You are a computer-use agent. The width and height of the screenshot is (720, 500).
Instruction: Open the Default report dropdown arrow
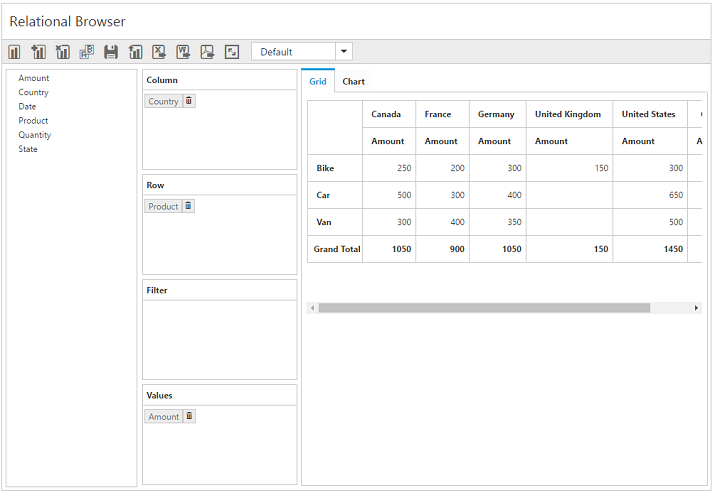(344, 52)
